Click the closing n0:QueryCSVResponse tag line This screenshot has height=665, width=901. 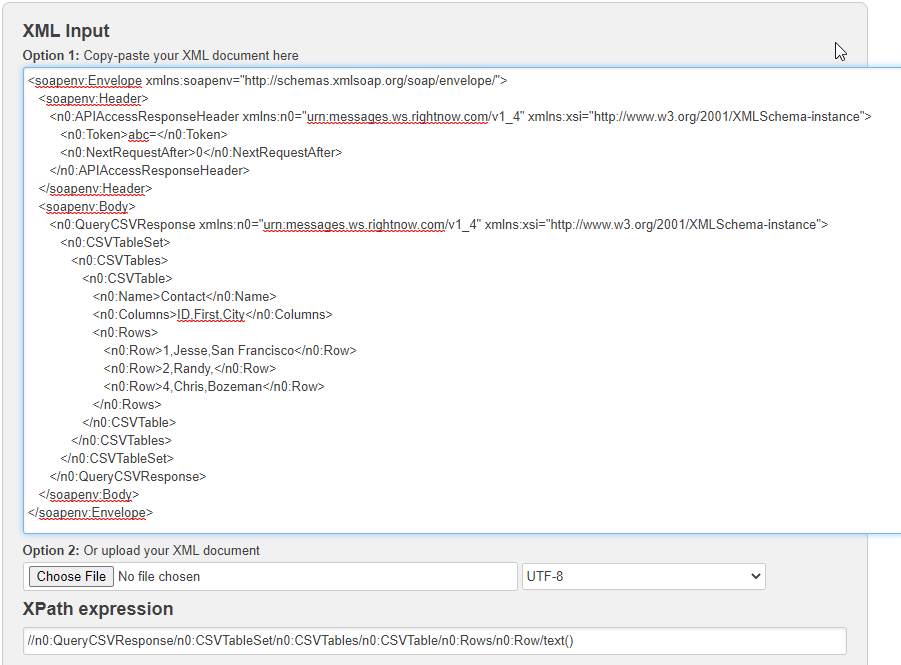coord(128,476)
